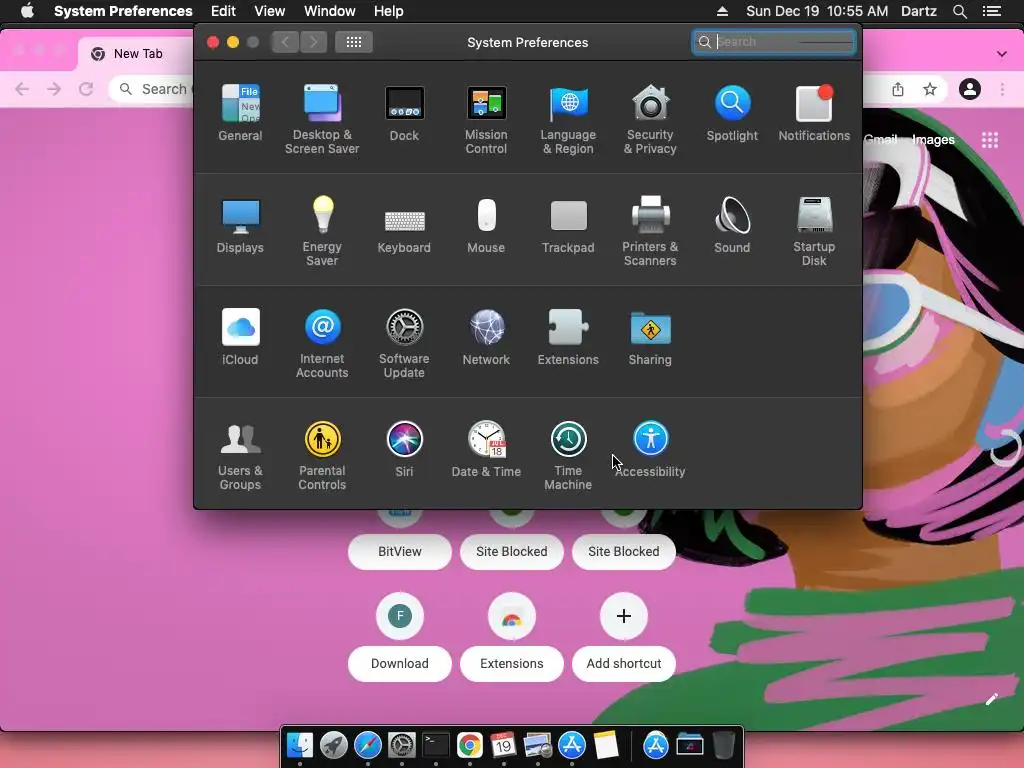Open Energy Saver pane
The height and width of the screenshot is (768, 1024).
(x=322, y=231)
